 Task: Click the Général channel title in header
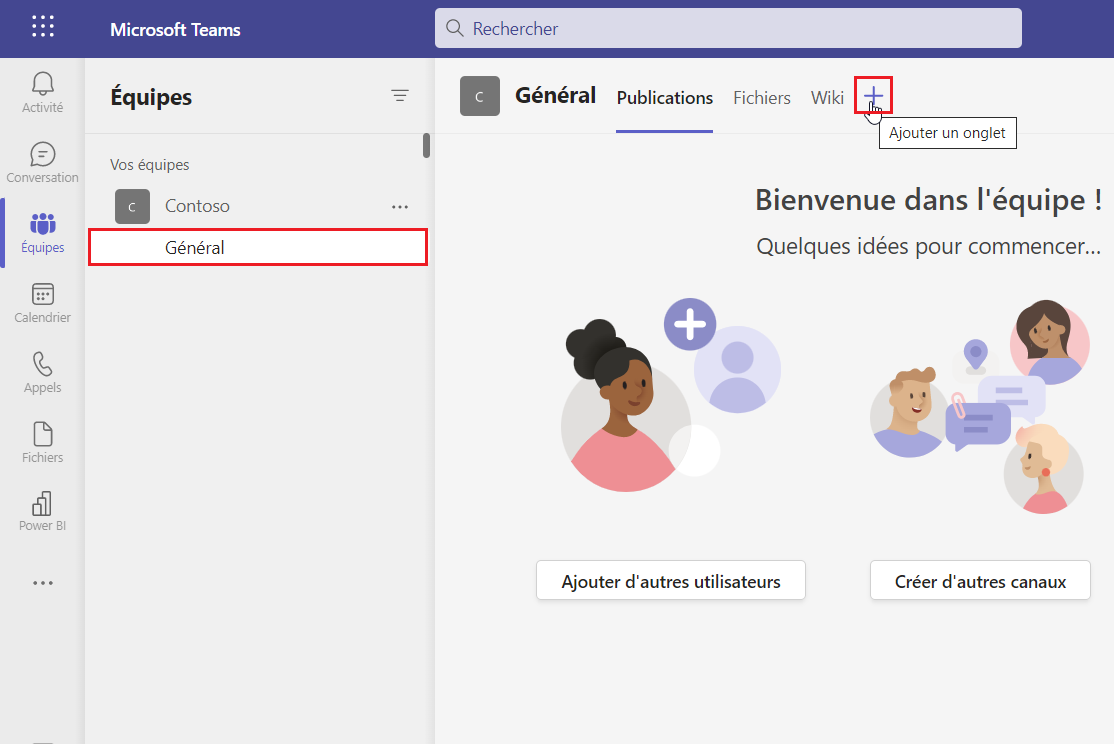pyautogui.click(x=556, y=95)
